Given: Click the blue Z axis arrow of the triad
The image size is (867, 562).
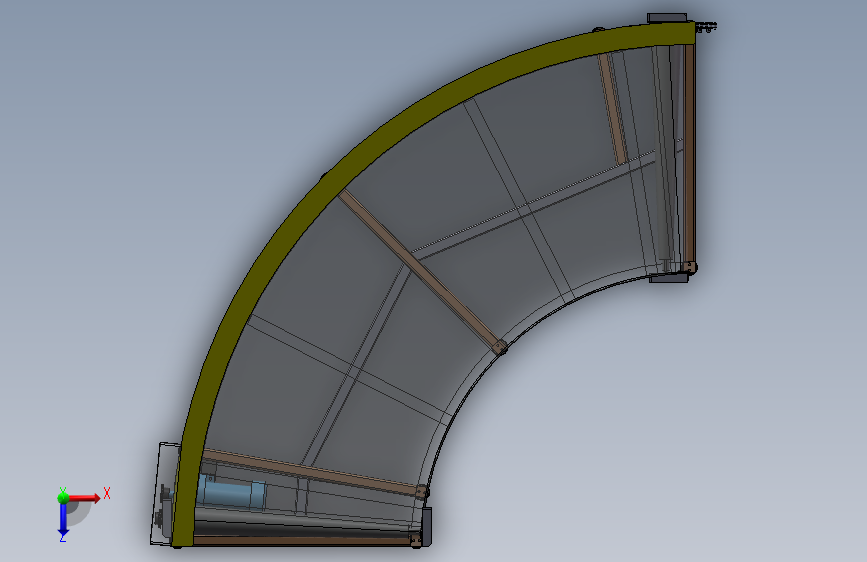Looking at the screenshot, I should [63, 519].
